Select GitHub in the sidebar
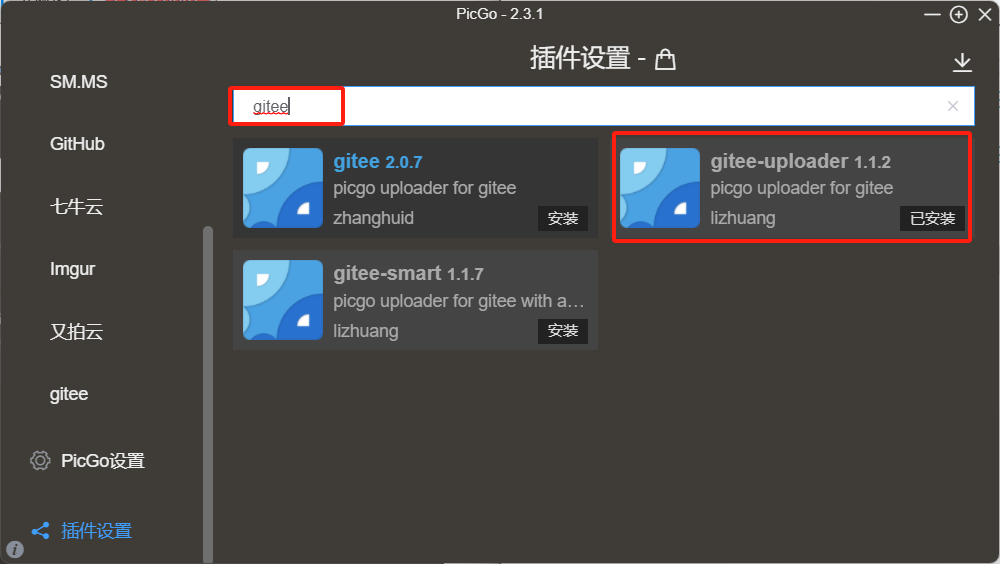Image resolution: width=1000 pixels, height=564 pixels. [x=77, y=144]
